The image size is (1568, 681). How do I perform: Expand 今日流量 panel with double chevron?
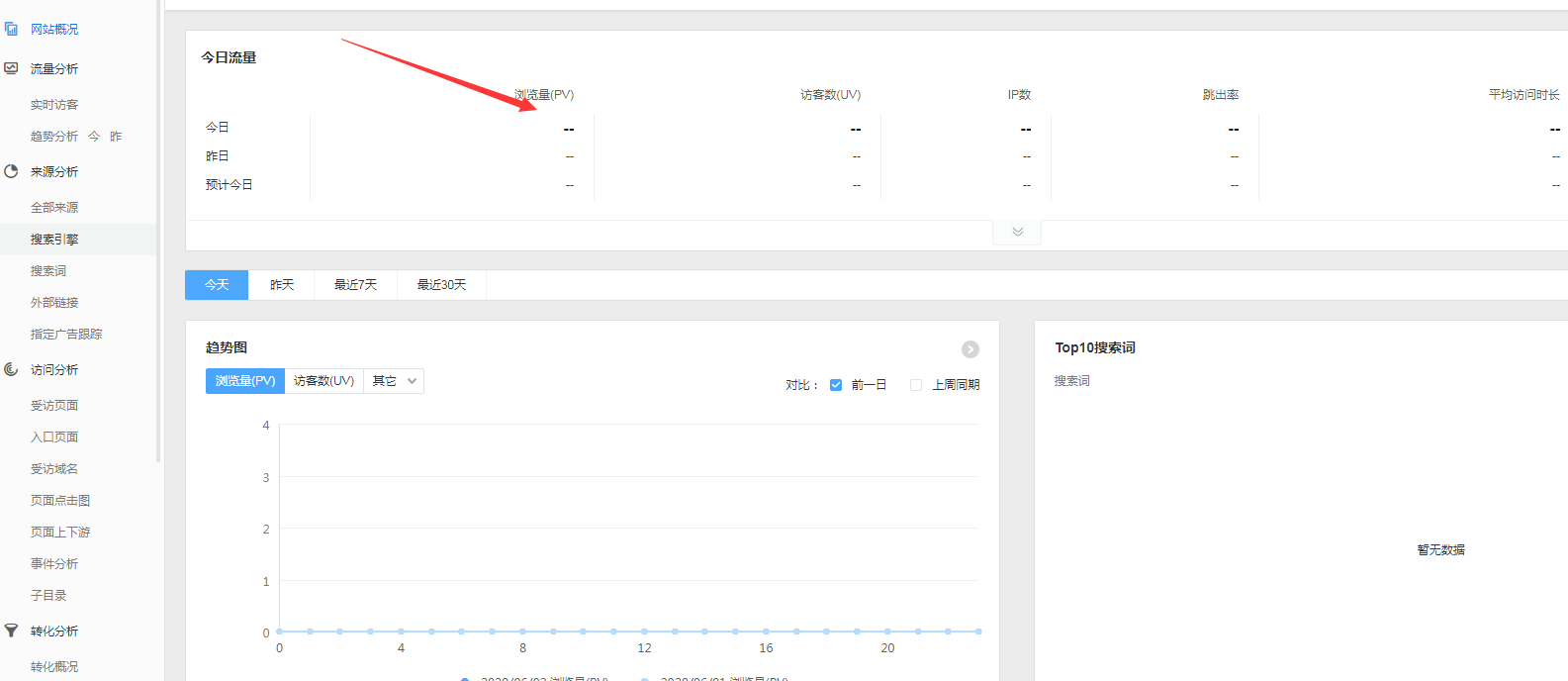[x=1017, y=232]
